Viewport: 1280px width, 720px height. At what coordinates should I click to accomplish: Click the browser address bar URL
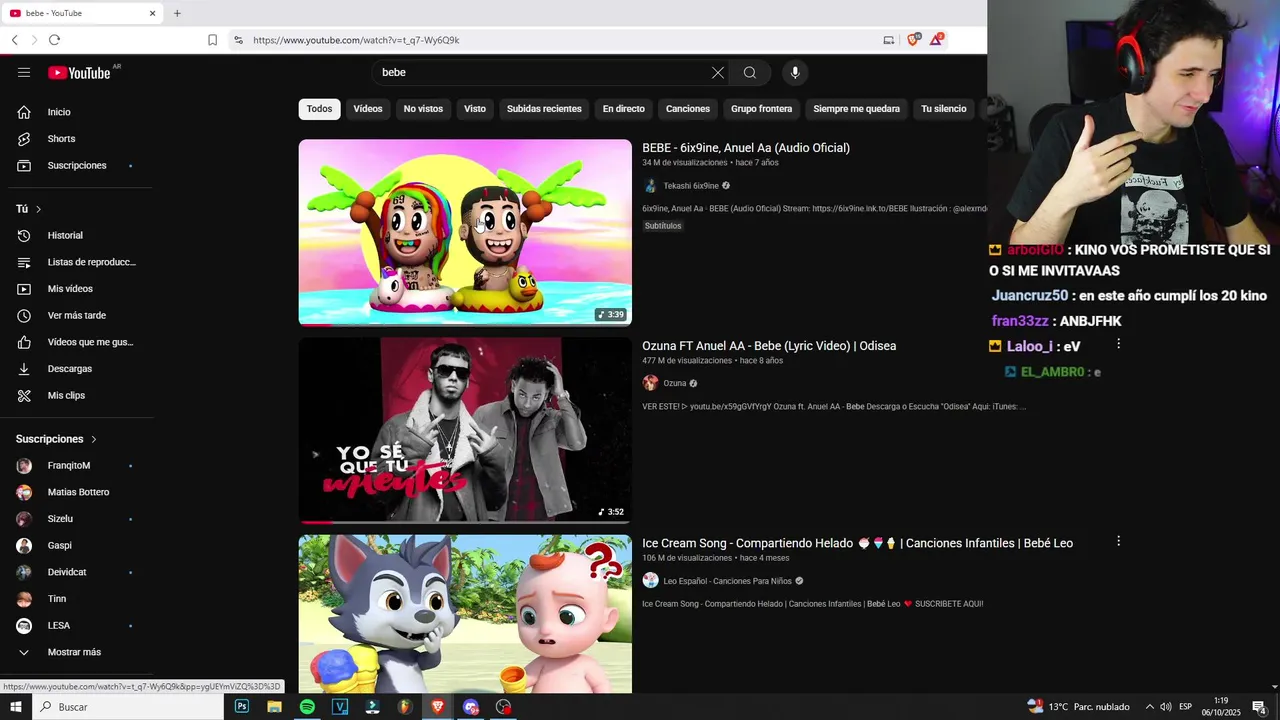point(356,40)
